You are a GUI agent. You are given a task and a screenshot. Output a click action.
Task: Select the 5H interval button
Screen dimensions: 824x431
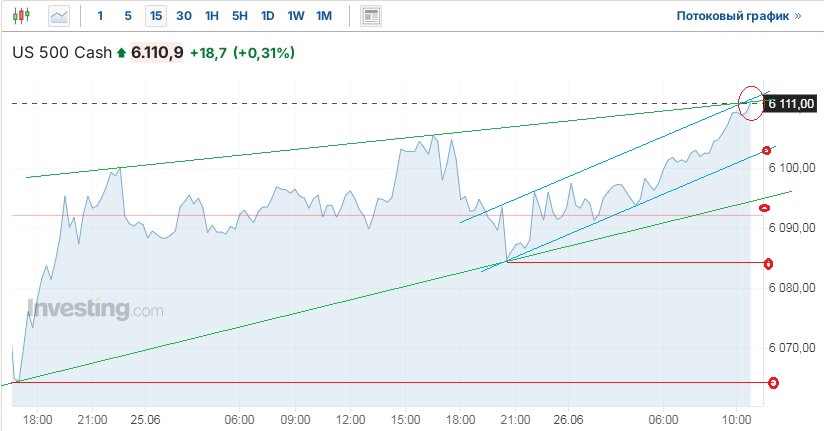240,16
